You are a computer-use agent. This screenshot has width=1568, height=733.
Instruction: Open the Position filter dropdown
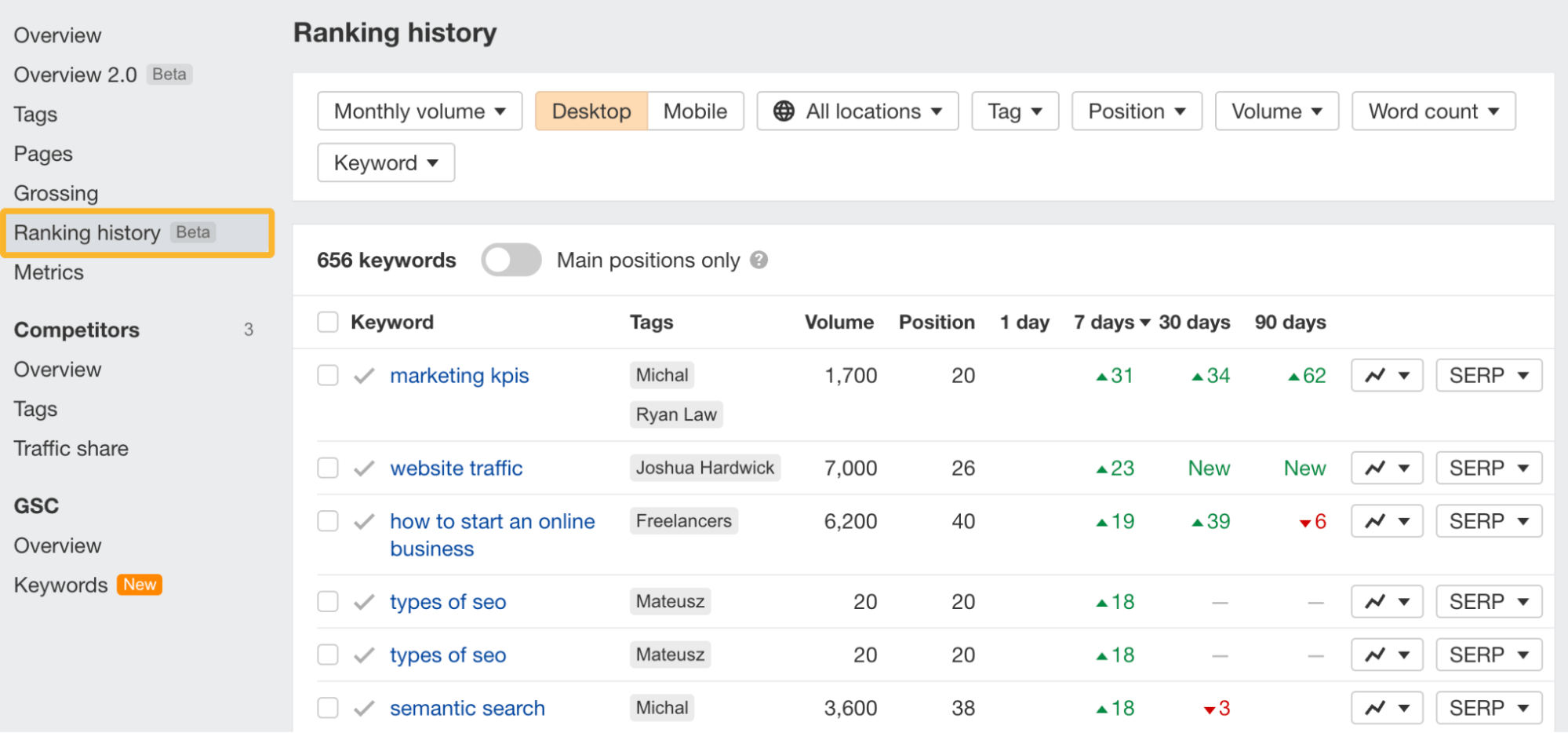coord(1136,111)
